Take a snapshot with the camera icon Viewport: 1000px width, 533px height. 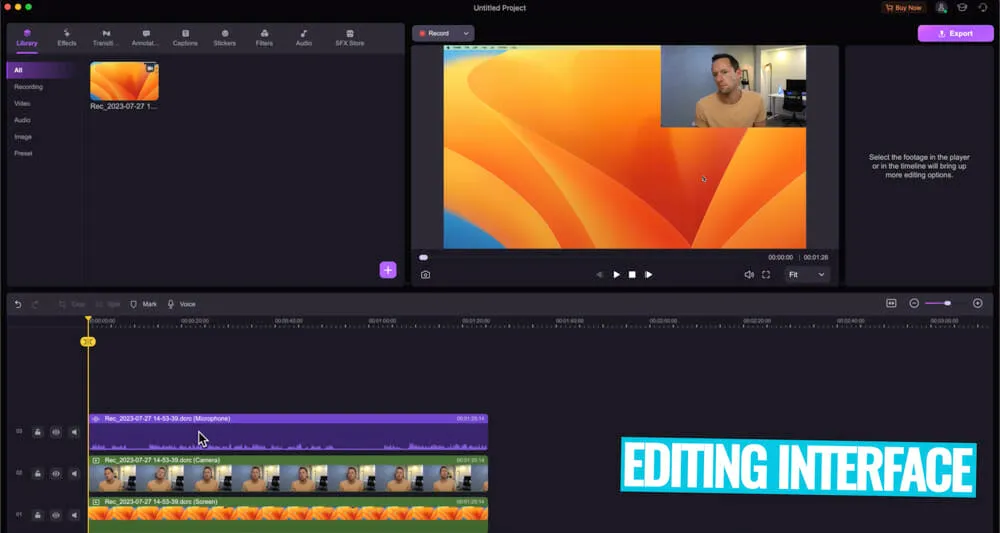425,274
